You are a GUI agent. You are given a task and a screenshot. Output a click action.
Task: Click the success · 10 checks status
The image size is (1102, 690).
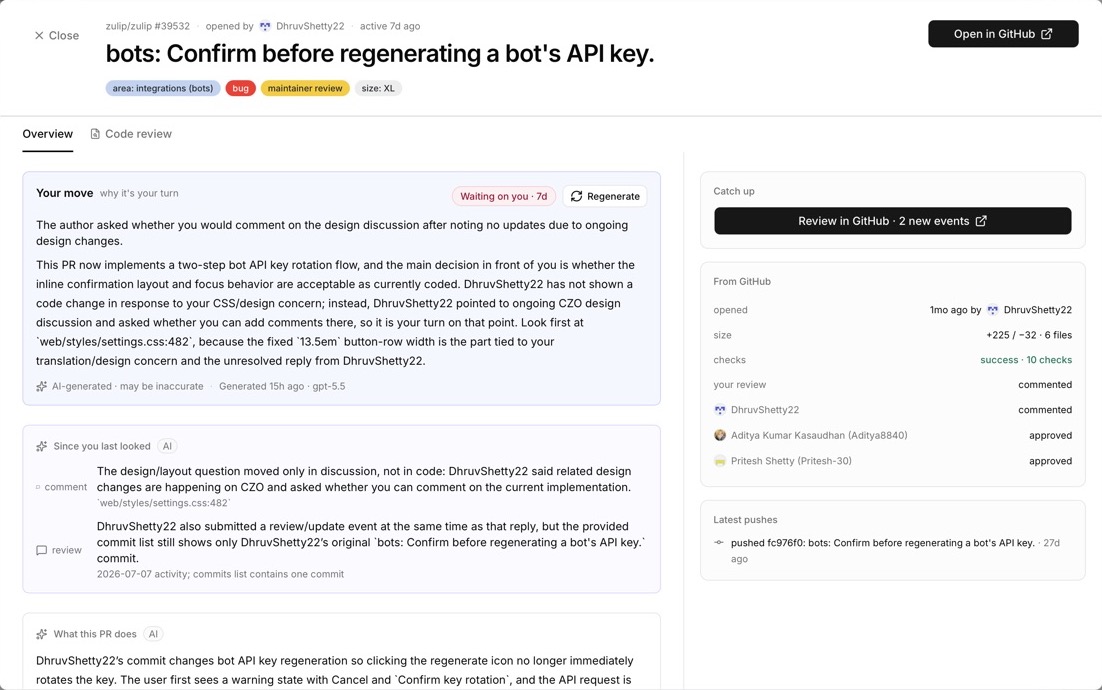pos(1026,360)
